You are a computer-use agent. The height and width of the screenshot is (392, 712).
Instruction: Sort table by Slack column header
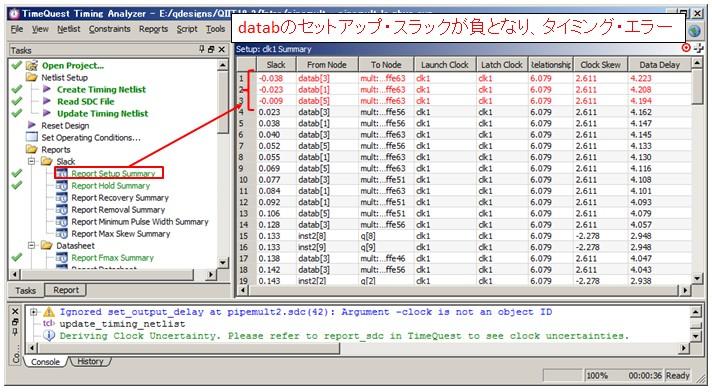[x=276, y=65]
